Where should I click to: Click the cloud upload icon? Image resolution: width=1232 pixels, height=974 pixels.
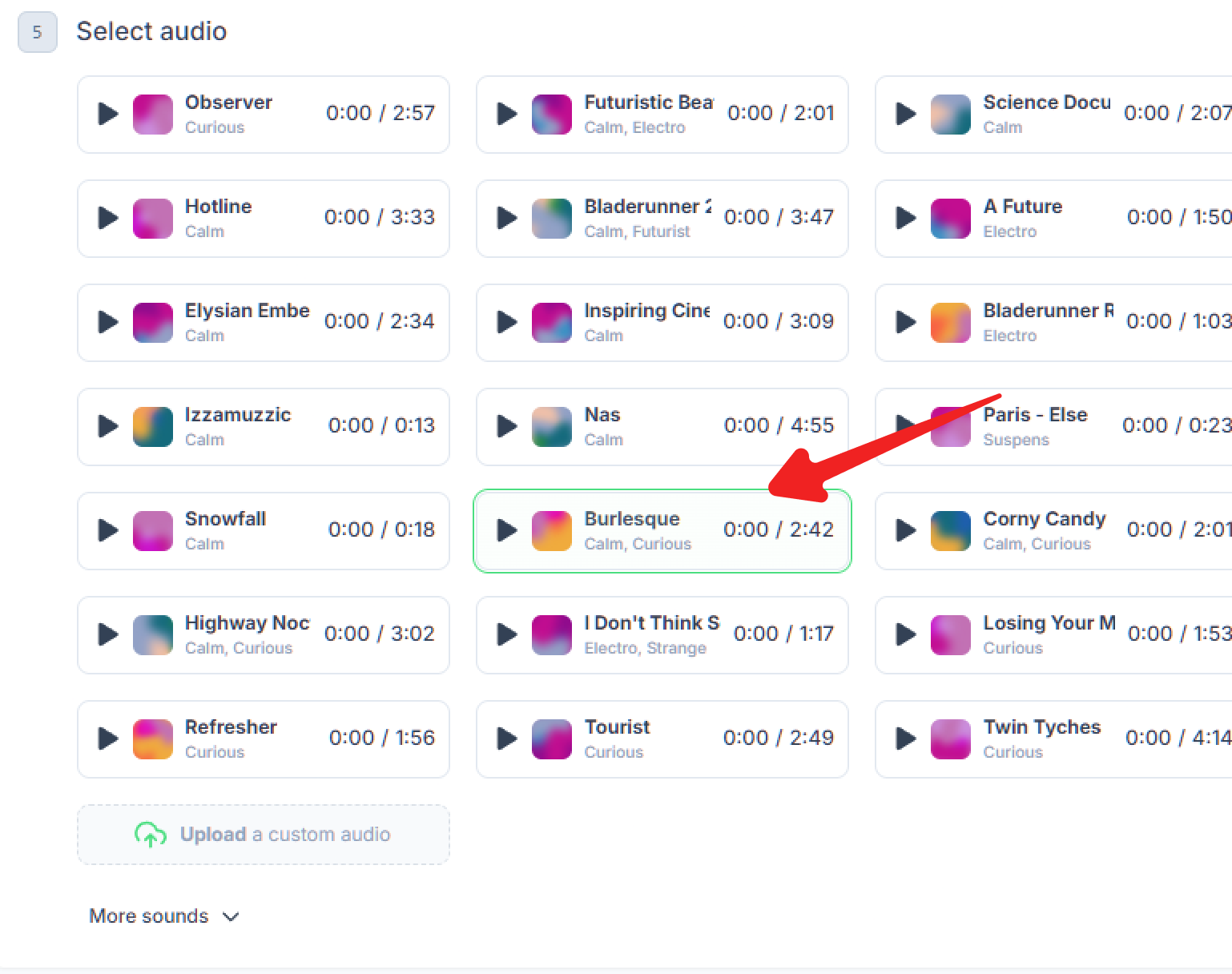(150, 835)
